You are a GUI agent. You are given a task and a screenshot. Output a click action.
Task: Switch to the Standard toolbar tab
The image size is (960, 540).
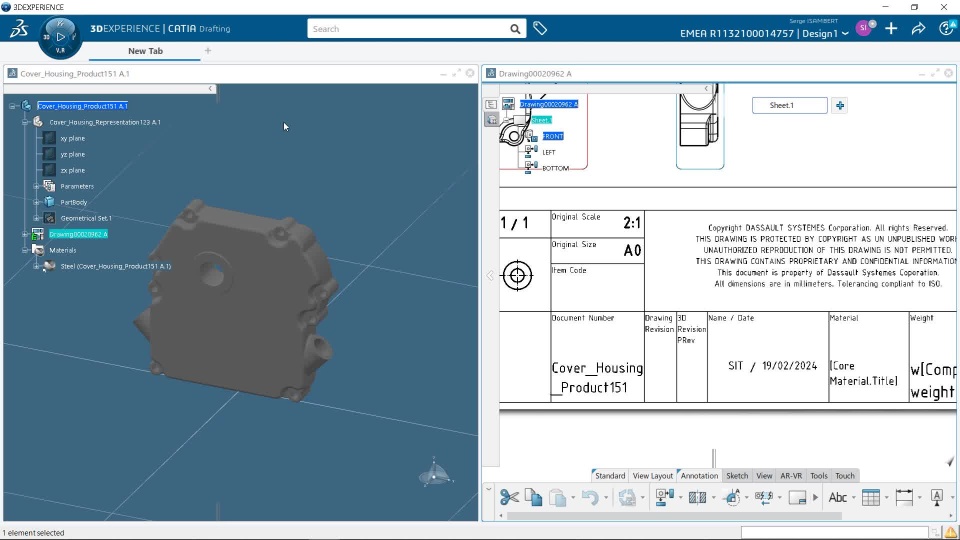(609, 476)
